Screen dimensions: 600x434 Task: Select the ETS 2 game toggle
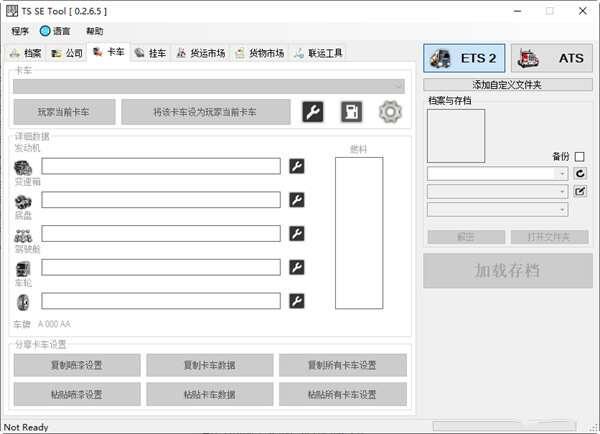465,58
